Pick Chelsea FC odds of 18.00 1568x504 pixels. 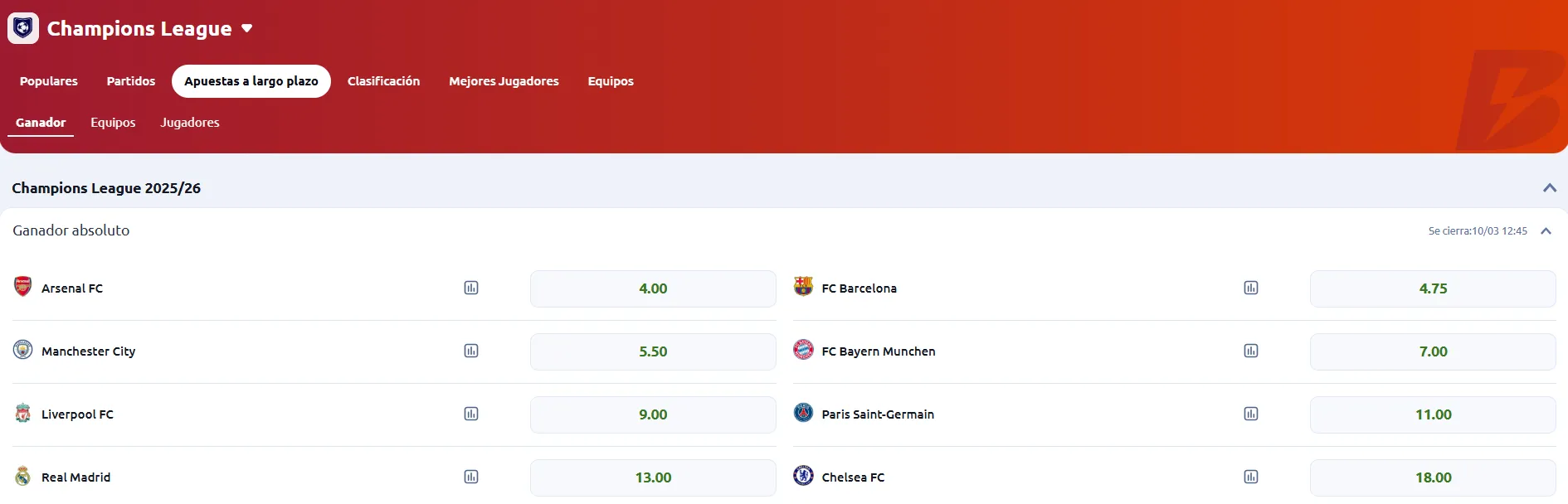pyautogui.click(x=1433, y=477)
